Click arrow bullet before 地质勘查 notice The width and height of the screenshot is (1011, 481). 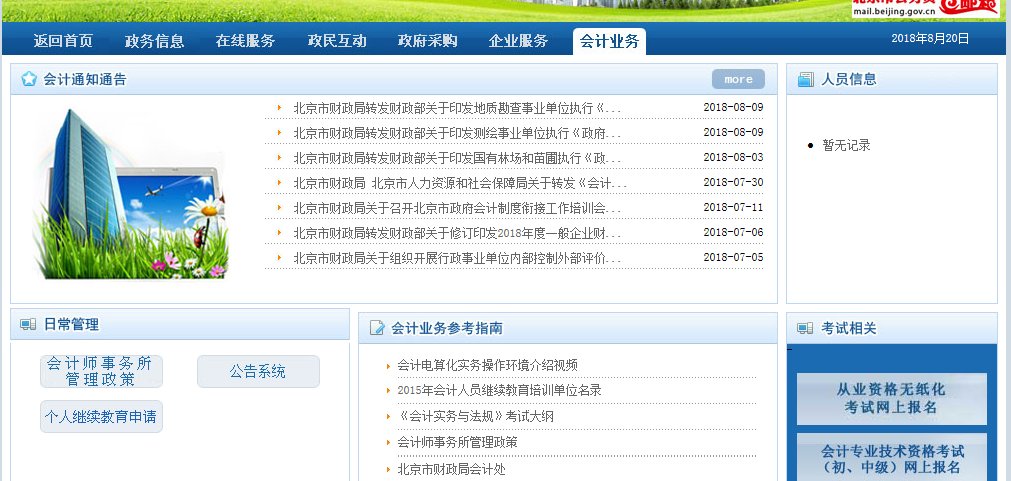click(279, 108)
